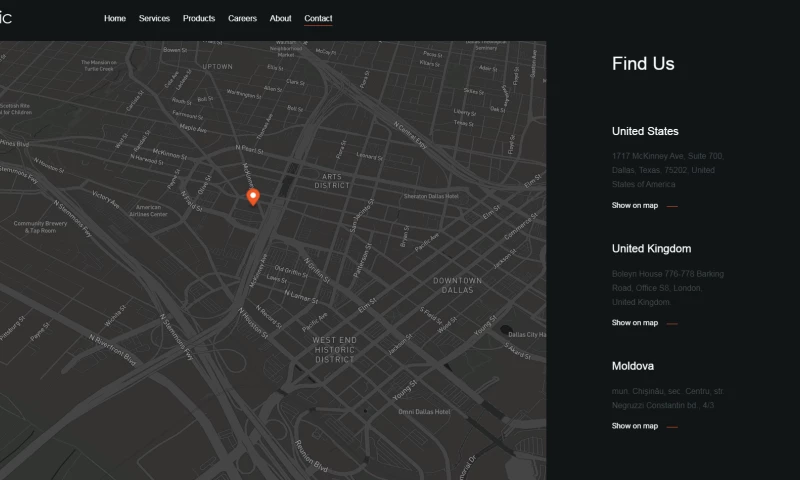
Task: Show the United Kingdom office on the map
Action: pyautogui.click(x=635, y=323)
